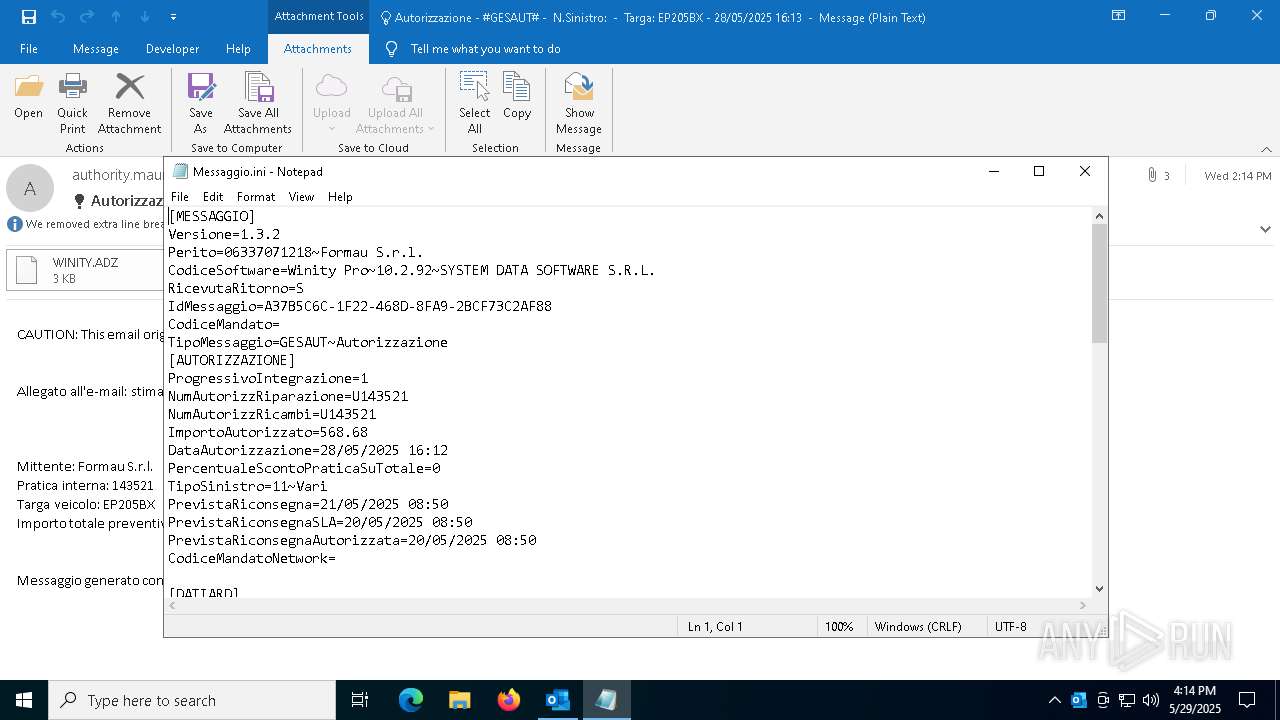
Task: Click the Redo arrow in quick access toolbar
Action: click(x=87, y=17)
